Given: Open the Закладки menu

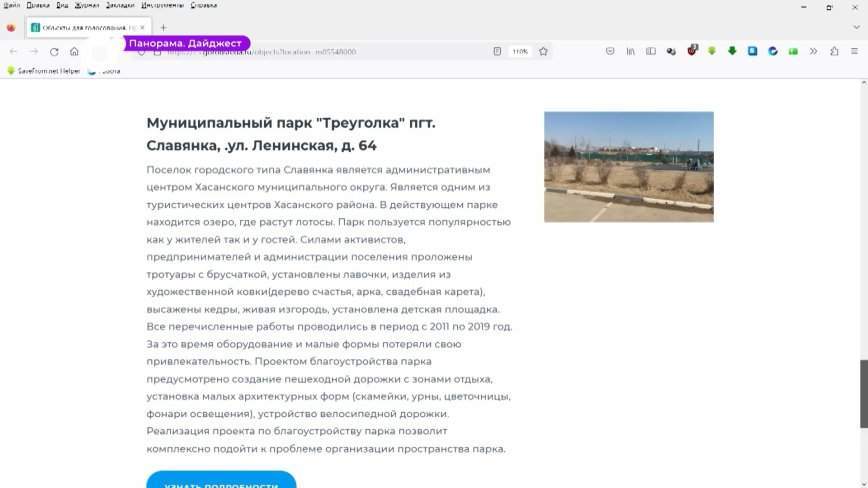Looking at the screenshot, I should pyautogui.click(x=120, y=6).
